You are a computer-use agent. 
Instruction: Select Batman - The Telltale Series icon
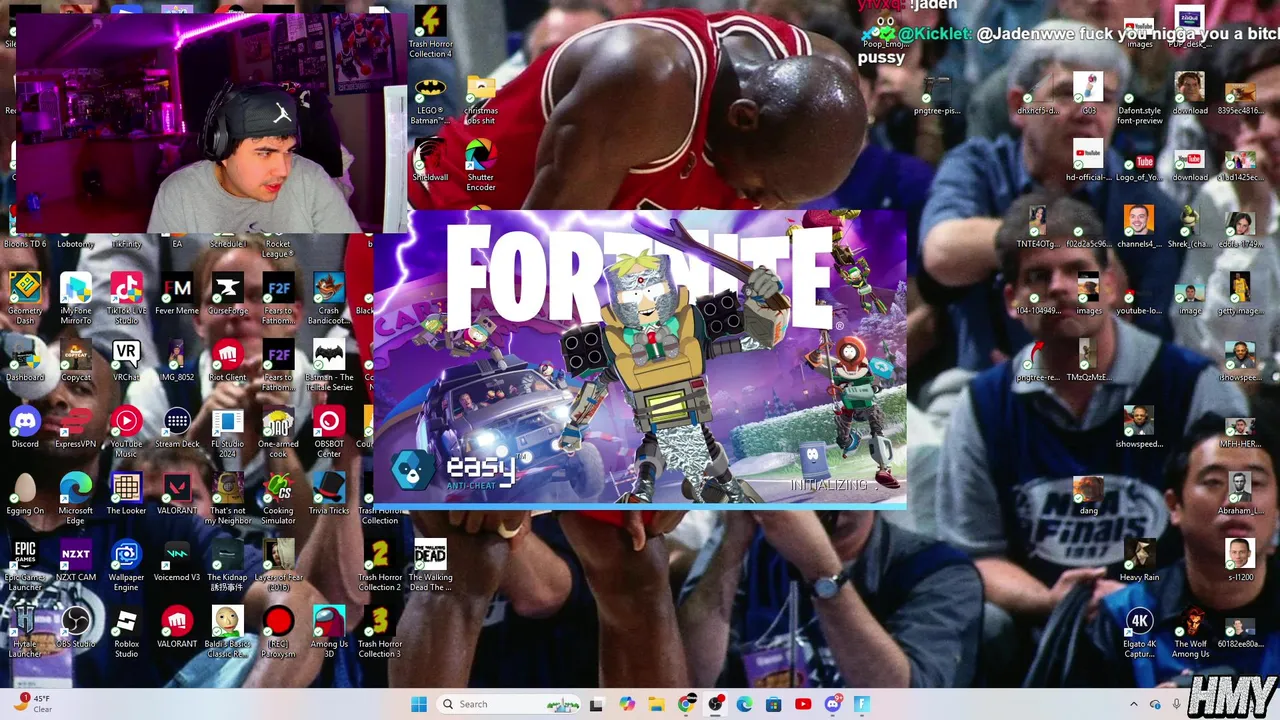[x=329, y=365]
